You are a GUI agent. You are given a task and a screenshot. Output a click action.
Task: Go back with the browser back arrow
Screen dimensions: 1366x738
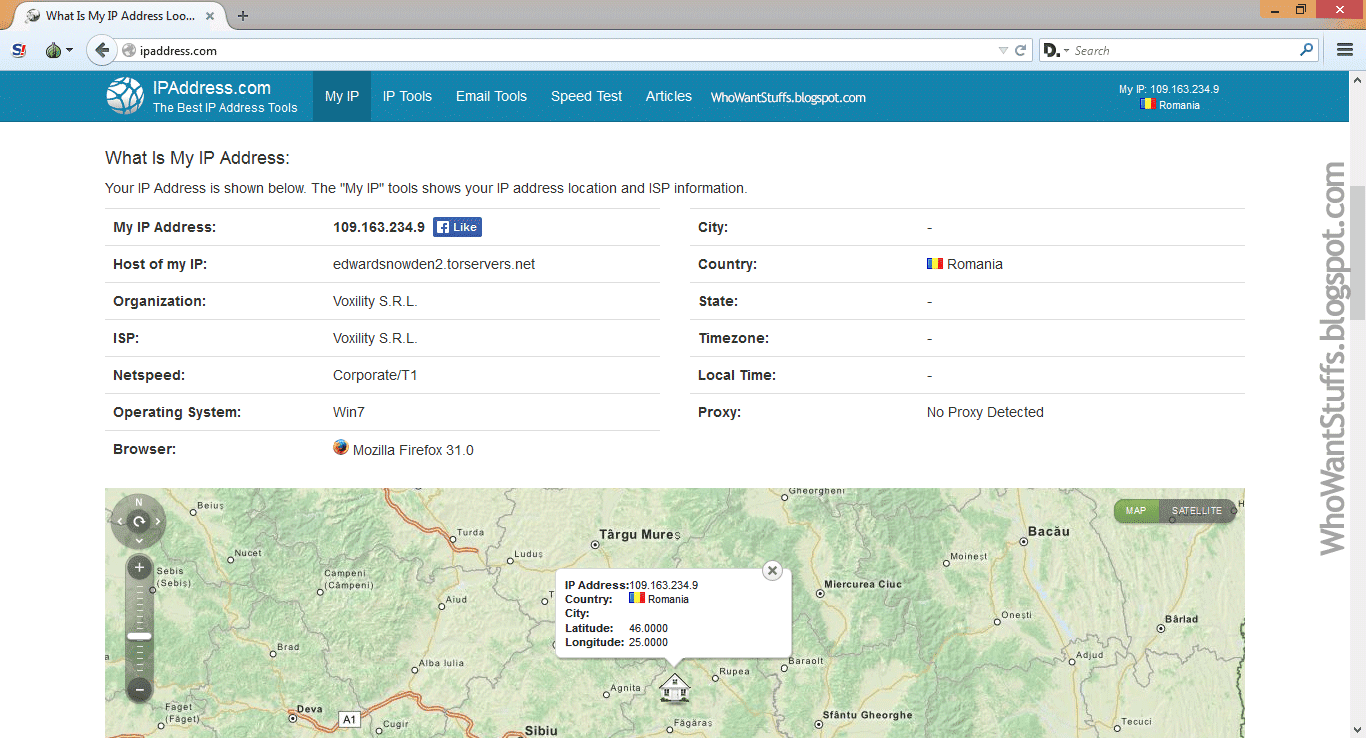[x=102, y=50]
